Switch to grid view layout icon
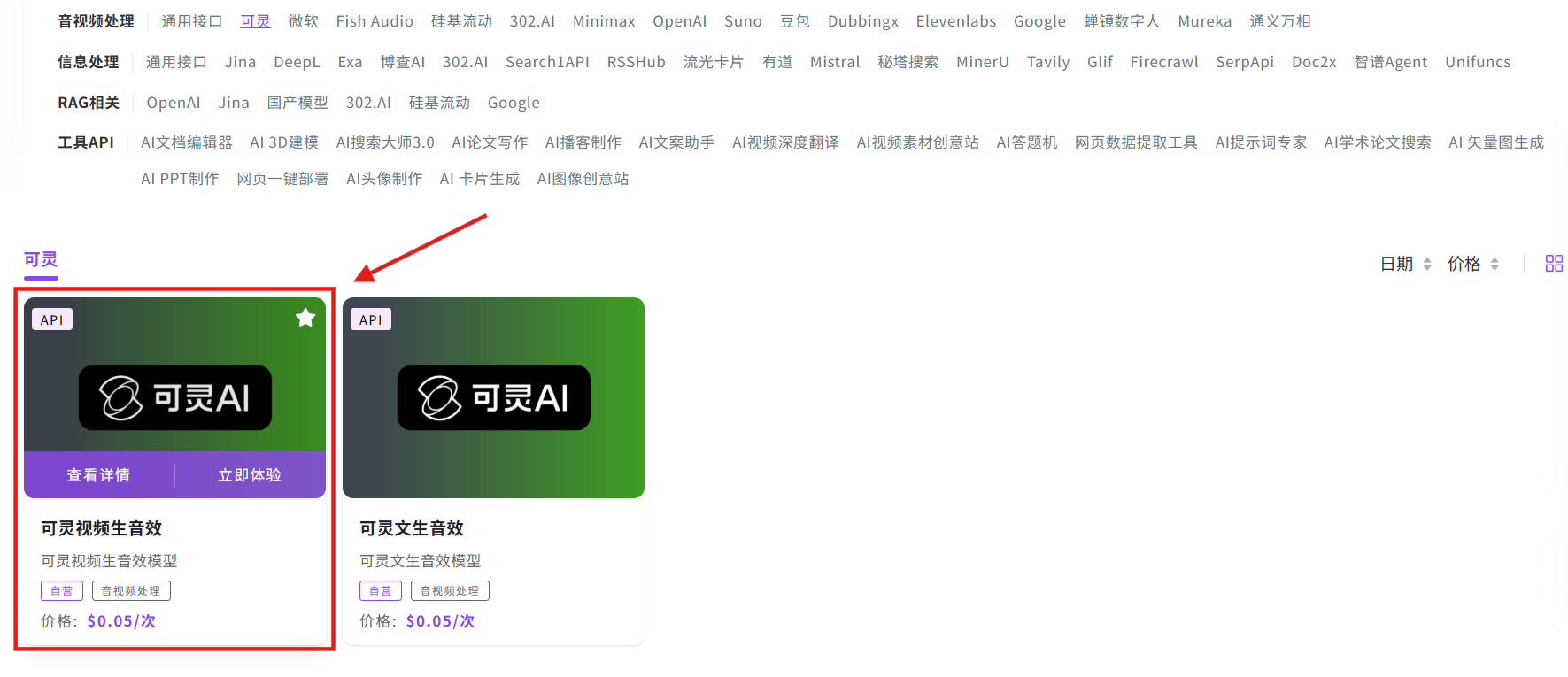 tap(1554, 264)
